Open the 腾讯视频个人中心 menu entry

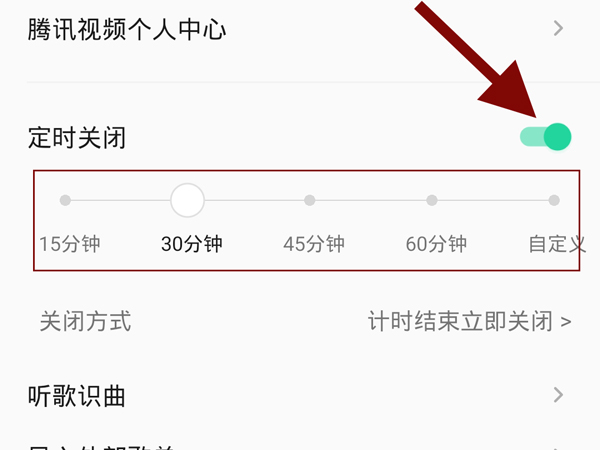point(300,29)
